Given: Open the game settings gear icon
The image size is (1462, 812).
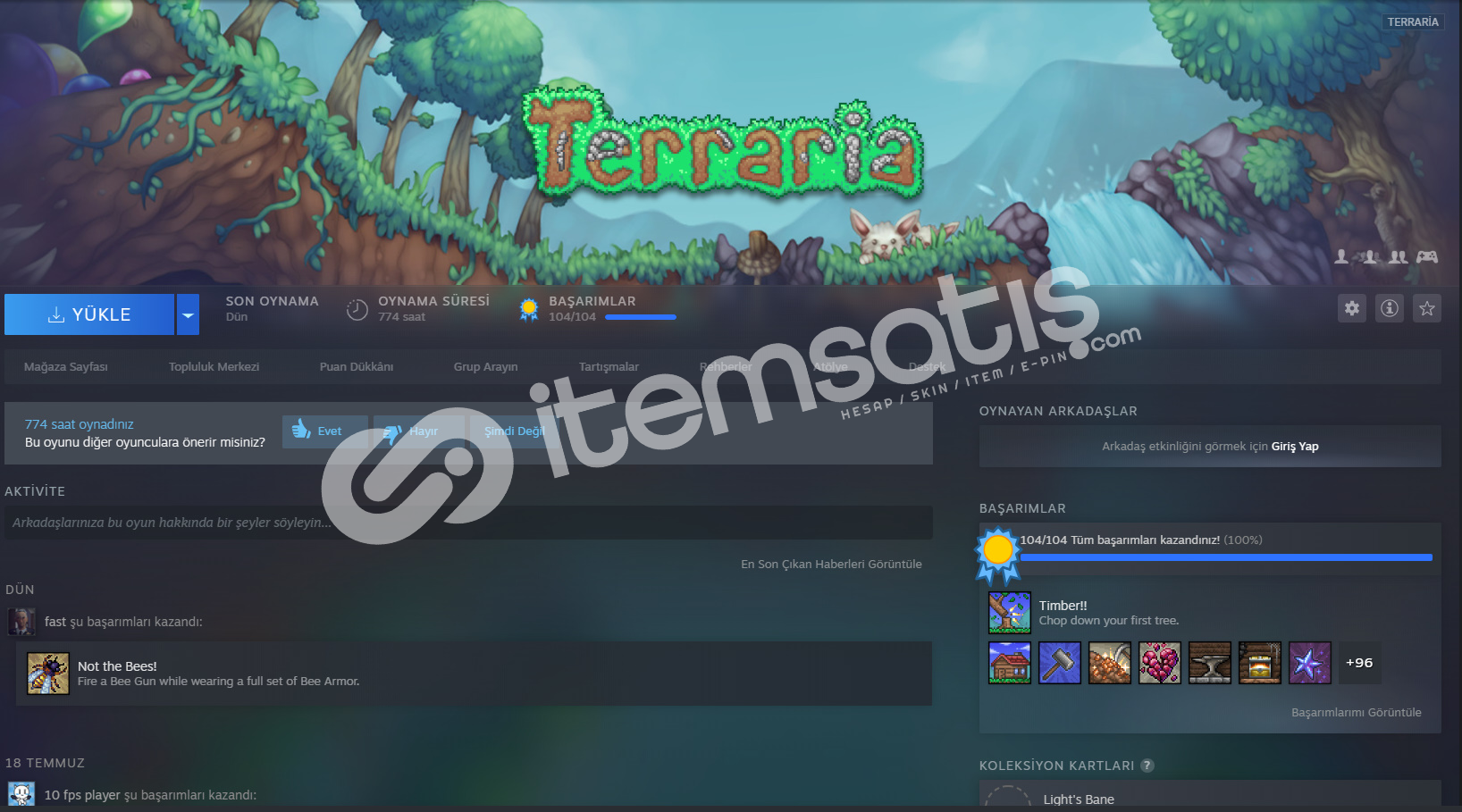Looking at the screenshot, I should pyautogui.click(x=1352, y=308).
